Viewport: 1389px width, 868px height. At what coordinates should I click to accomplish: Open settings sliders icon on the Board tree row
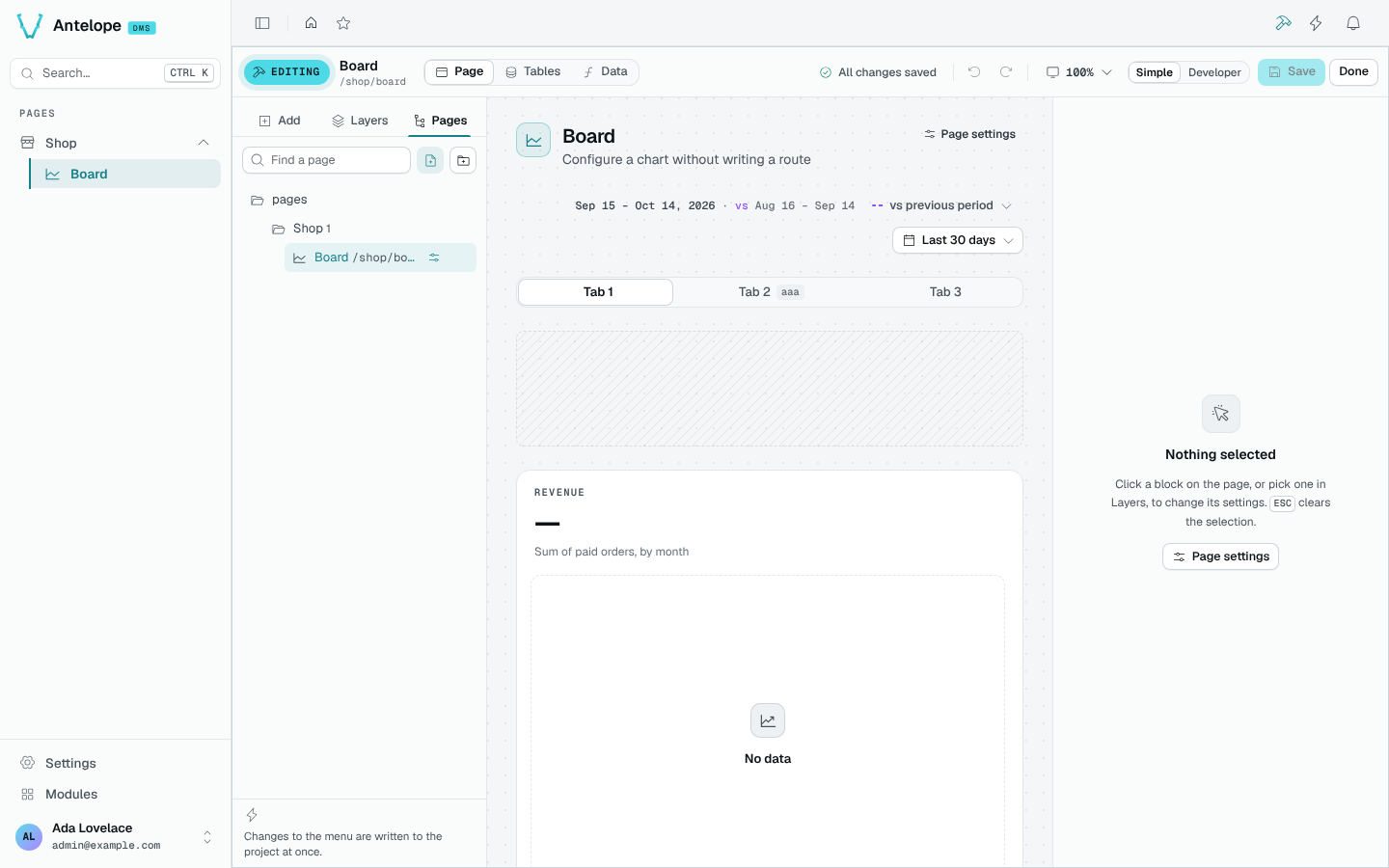point(434,258)
